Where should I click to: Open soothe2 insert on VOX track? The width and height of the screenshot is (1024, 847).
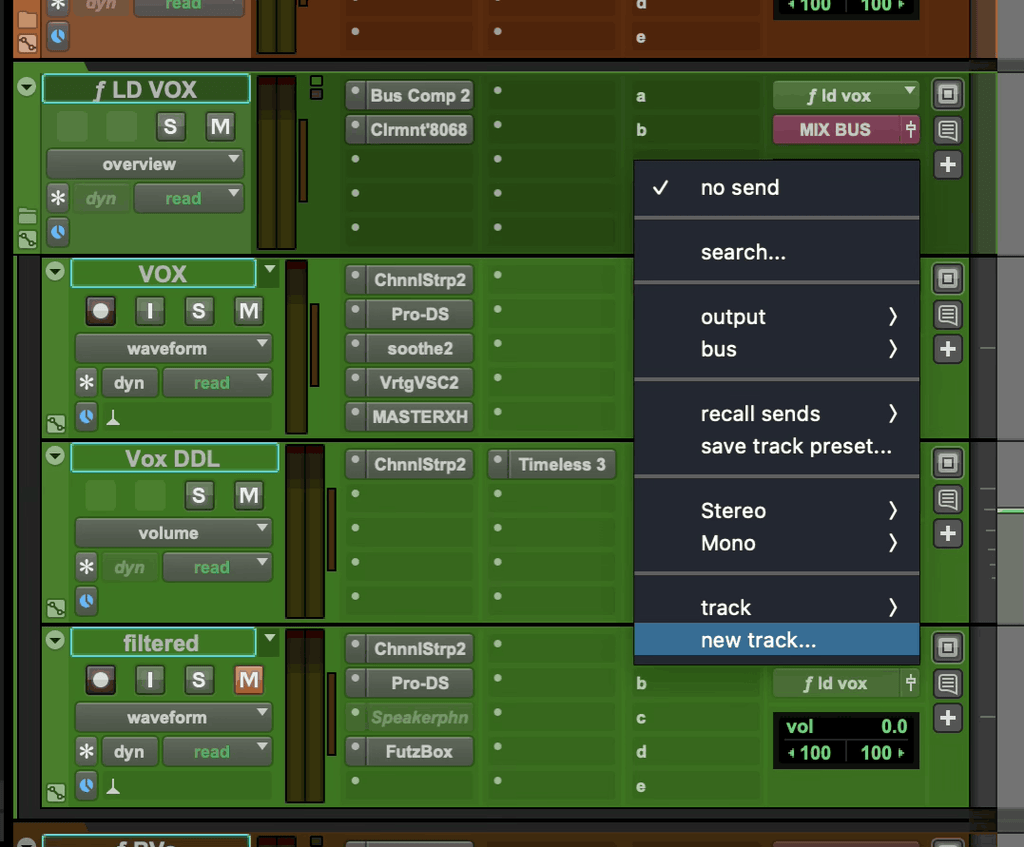pos(419,348)
